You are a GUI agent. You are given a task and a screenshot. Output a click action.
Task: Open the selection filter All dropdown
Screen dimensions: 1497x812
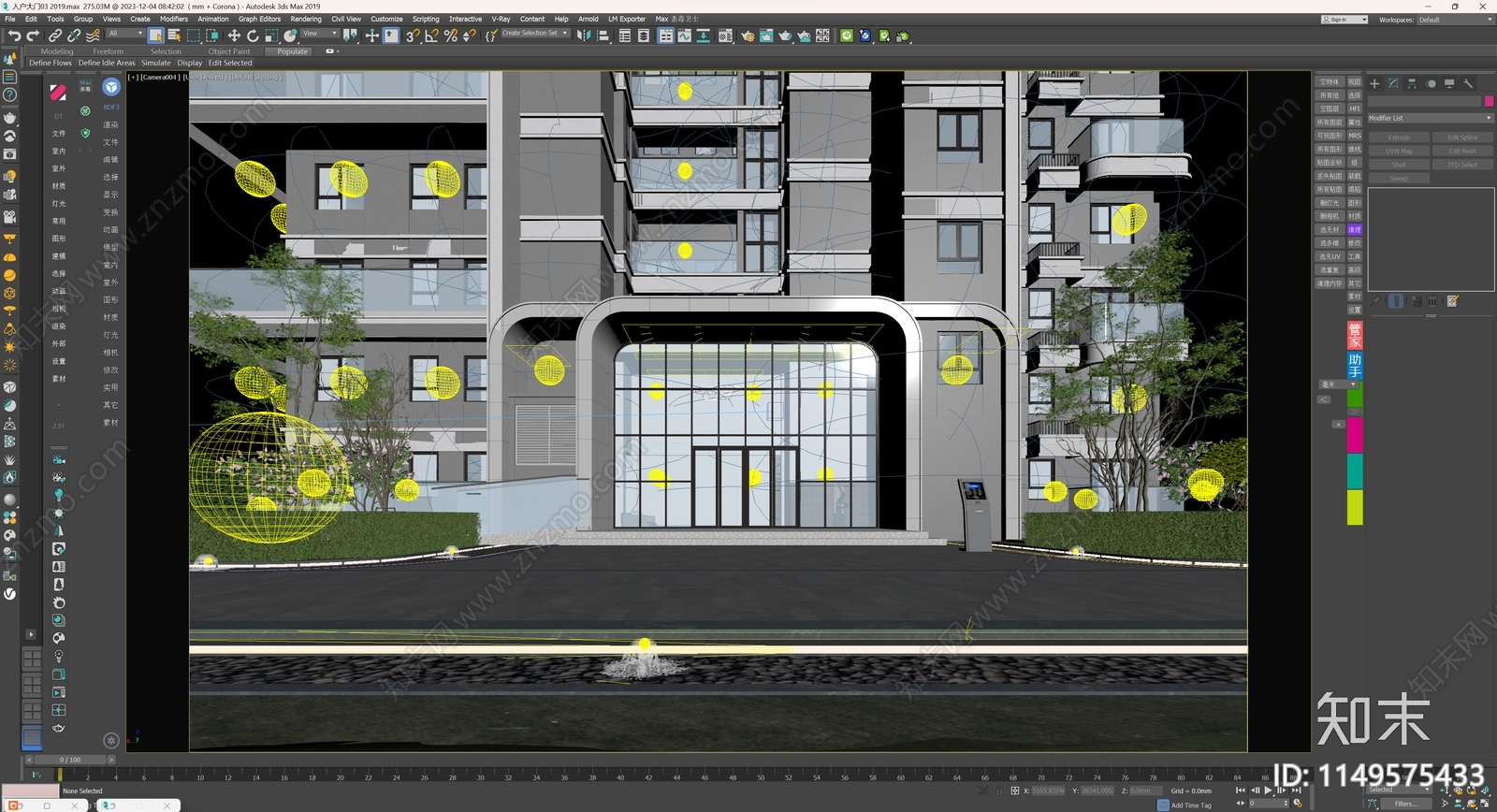125,34
